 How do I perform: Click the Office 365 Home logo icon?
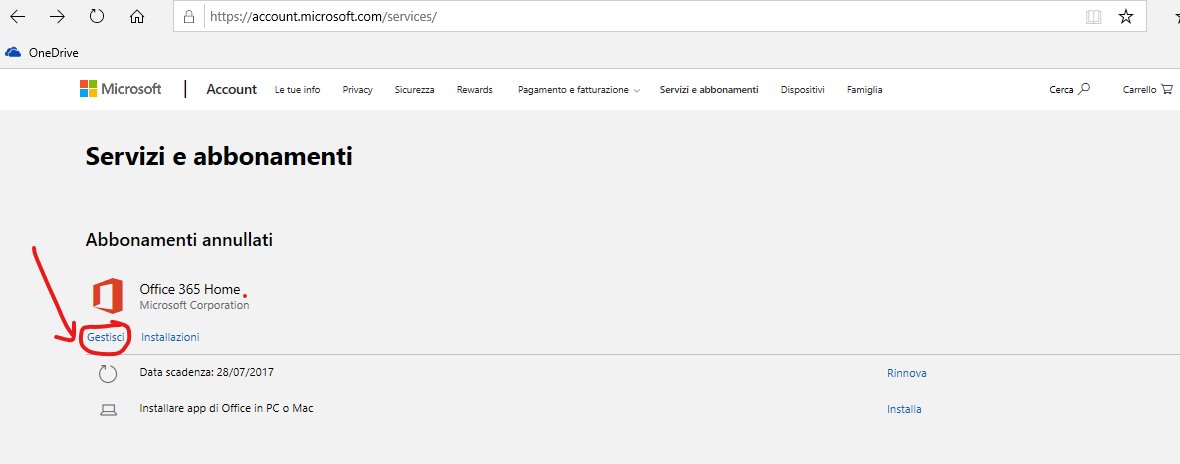pyautogui.click(x=107, y=296)
